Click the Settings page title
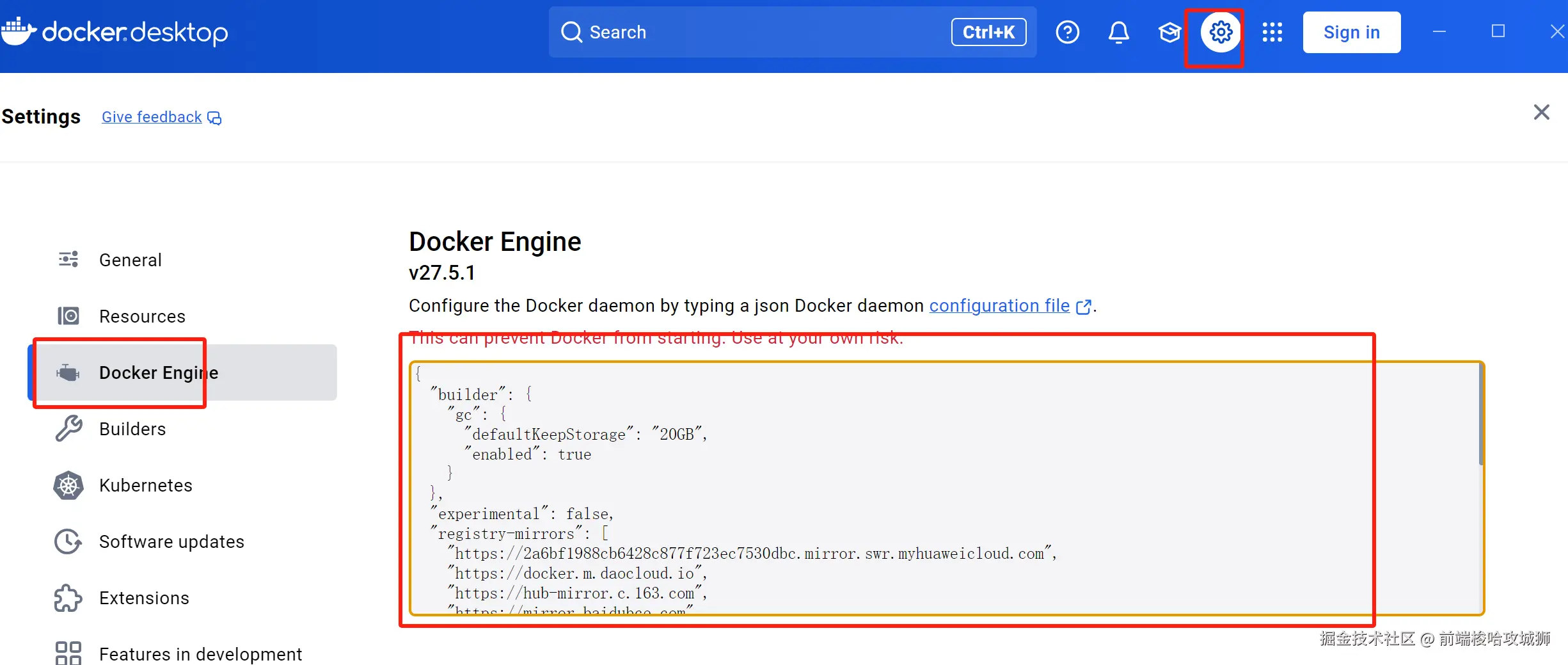Image resolution: width=1568 pixels, height=665 pixels. (41, 116)
